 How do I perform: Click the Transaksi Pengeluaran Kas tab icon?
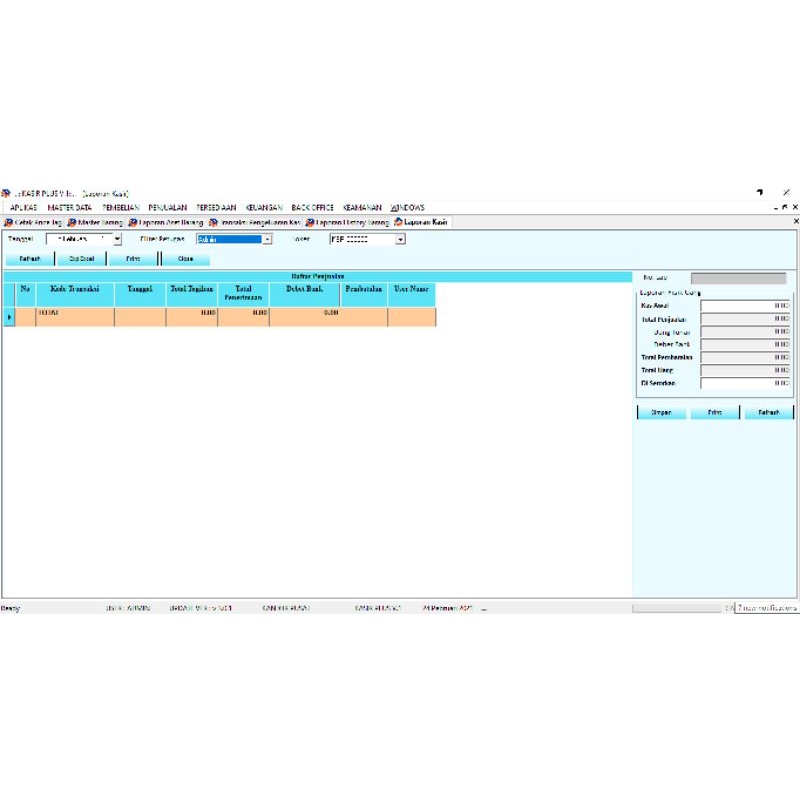tap(214, 222)
